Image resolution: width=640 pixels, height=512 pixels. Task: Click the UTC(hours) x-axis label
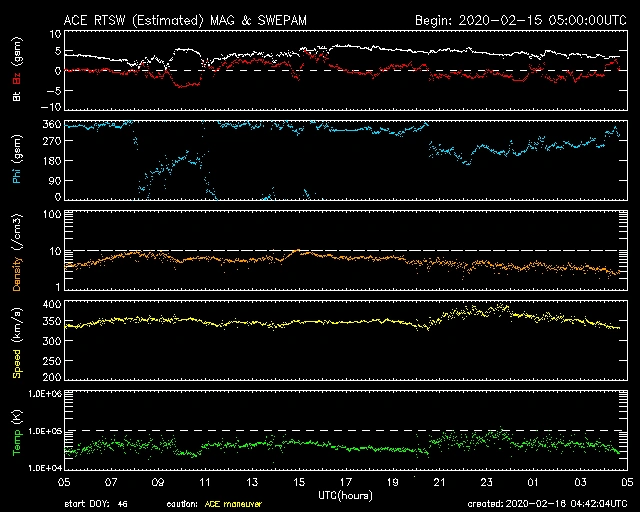[346, 496]
